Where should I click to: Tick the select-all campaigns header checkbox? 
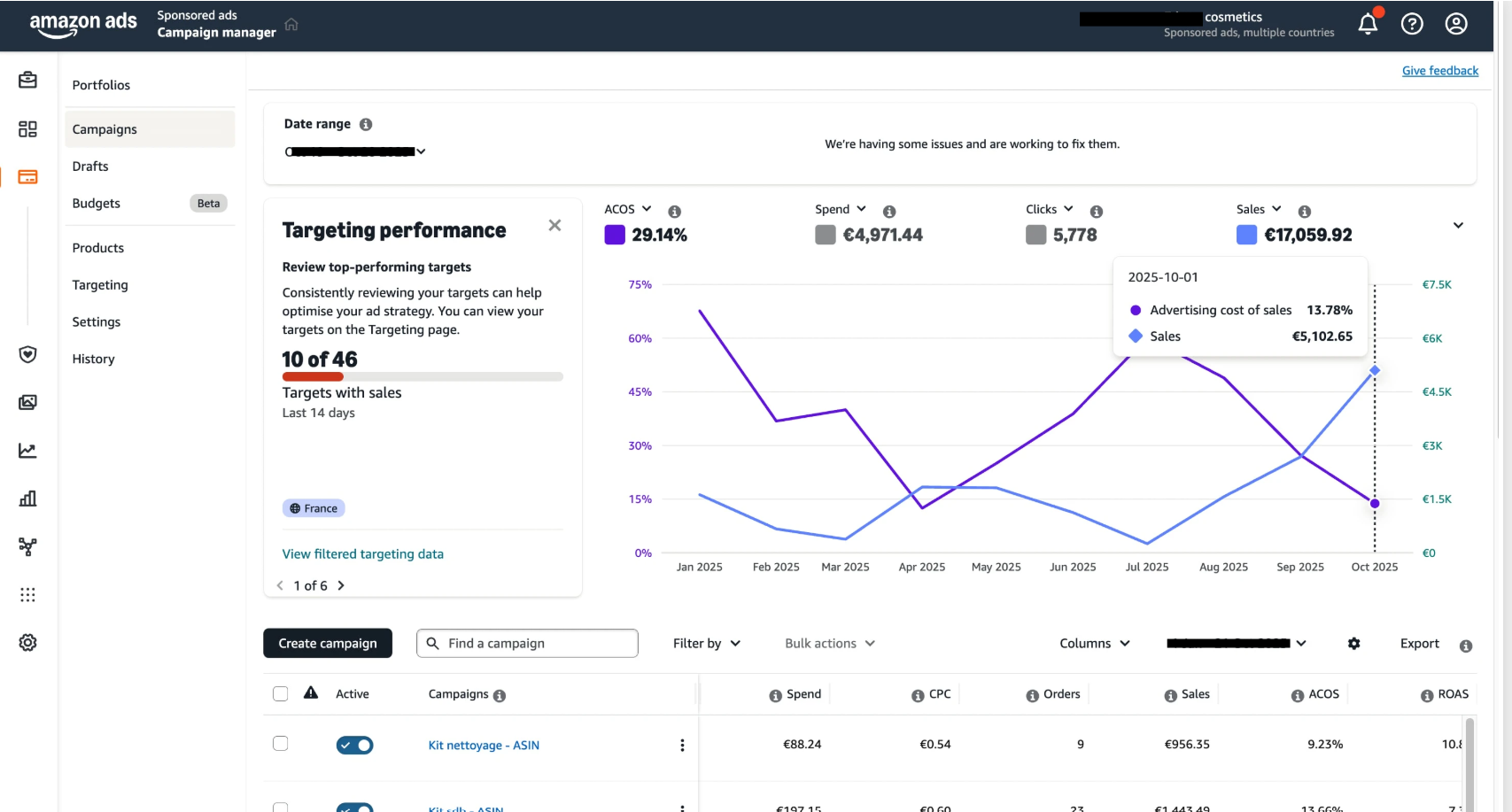pyautogui.click(x=281, y=694)
